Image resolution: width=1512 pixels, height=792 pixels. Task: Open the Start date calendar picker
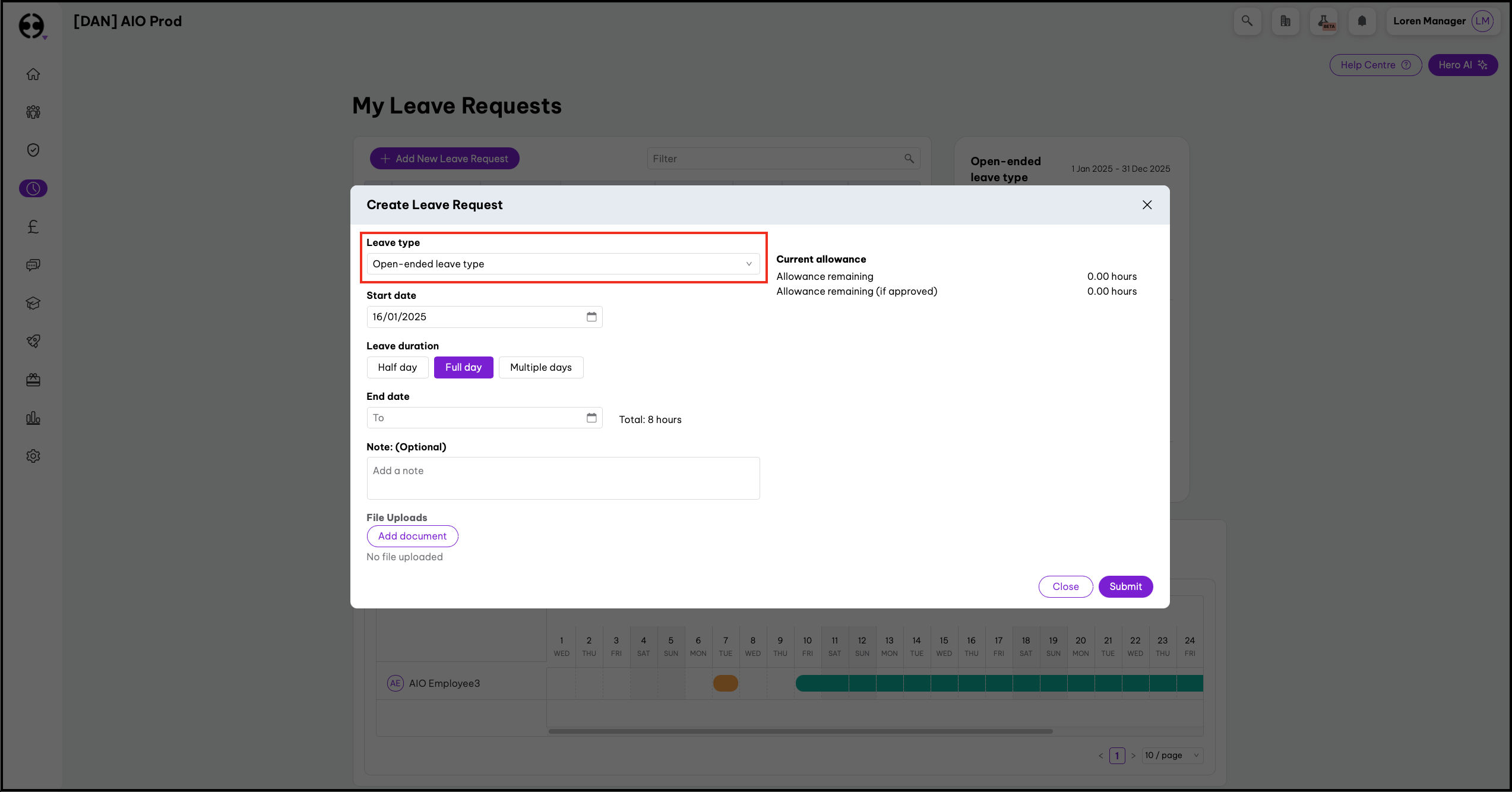tap(591, 317)
